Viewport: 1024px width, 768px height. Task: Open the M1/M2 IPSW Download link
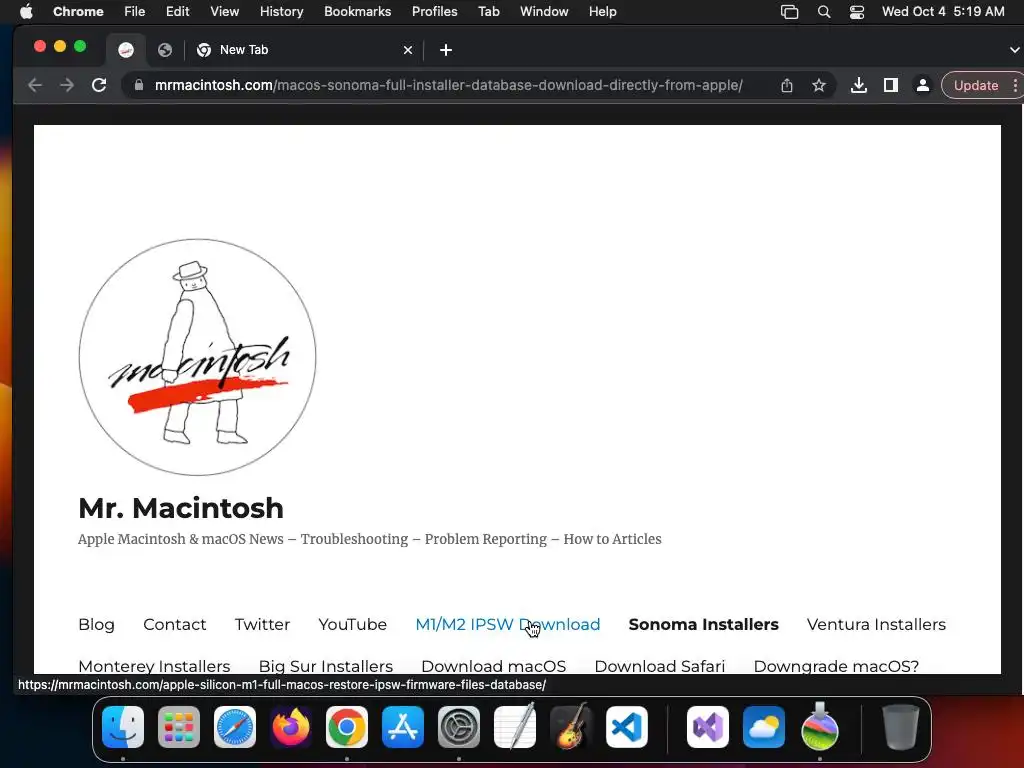(x=507, y=624)
